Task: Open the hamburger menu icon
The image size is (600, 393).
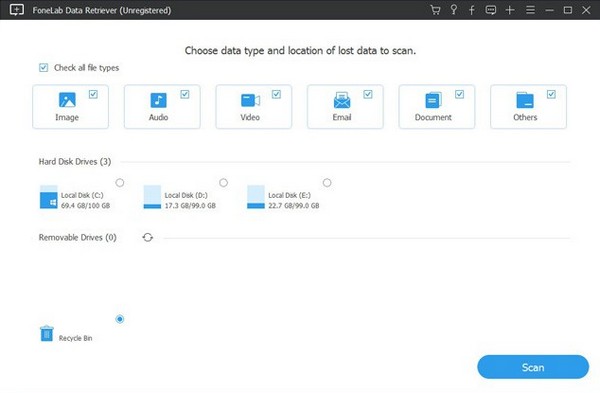Action: click(530, 10)
